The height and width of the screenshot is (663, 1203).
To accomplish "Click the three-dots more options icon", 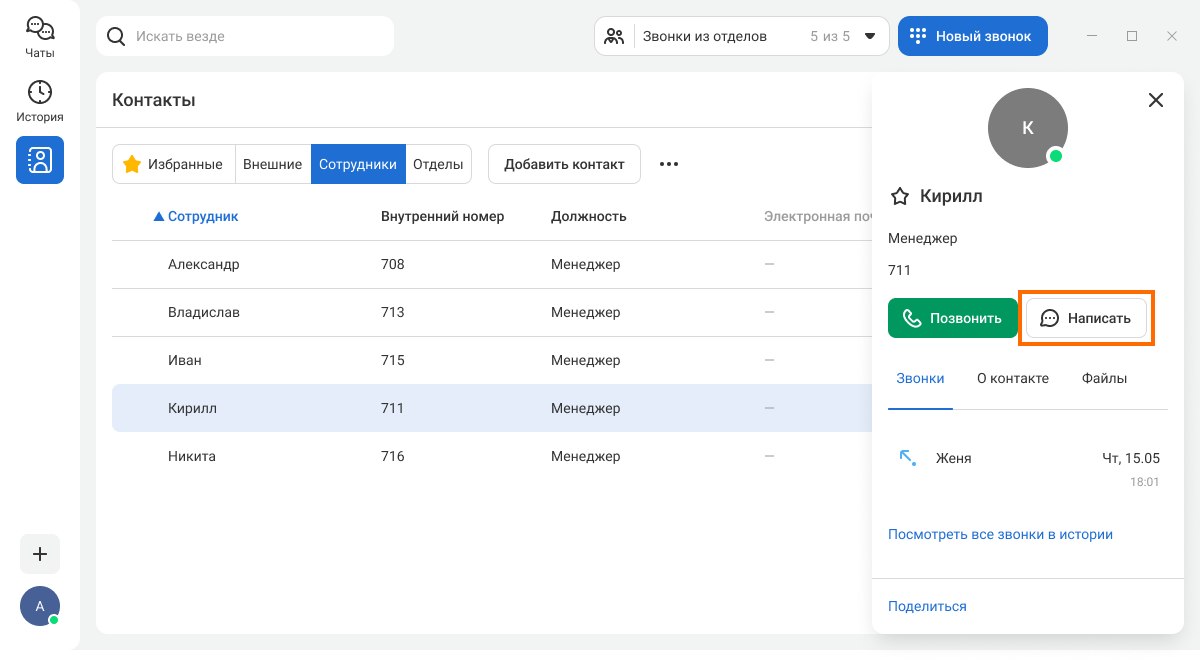I will [x=669, y=164].
